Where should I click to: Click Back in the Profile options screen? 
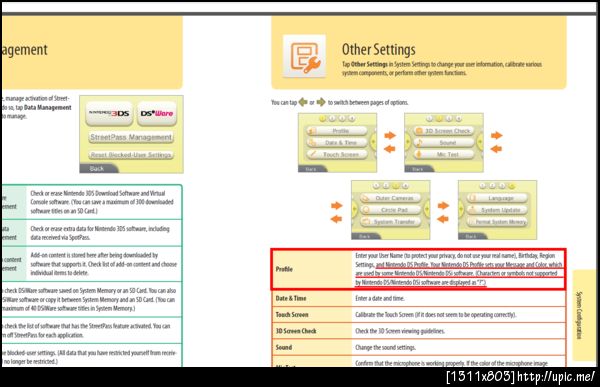[312, 169]
